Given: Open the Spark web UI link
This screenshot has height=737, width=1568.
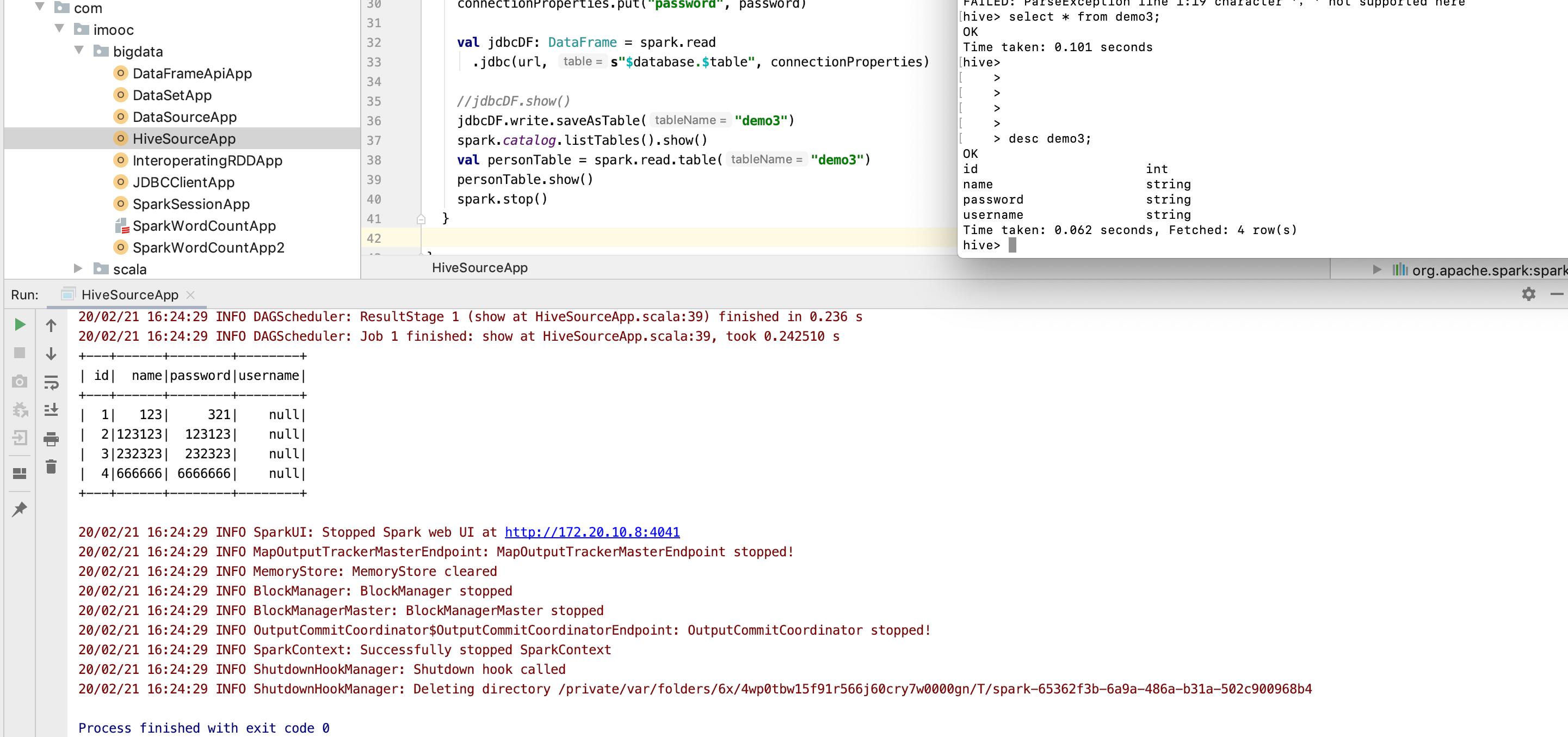Looking at the screenshot, I should (x=591, y=532).
